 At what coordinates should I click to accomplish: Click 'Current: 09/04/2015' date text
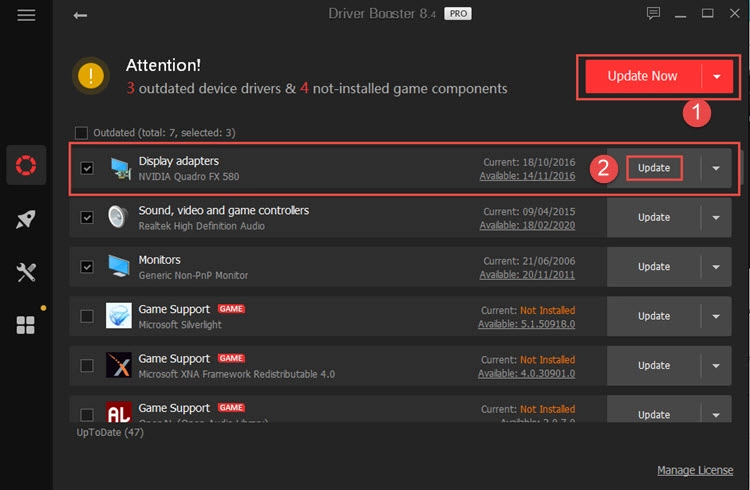(x=529, y=212)
